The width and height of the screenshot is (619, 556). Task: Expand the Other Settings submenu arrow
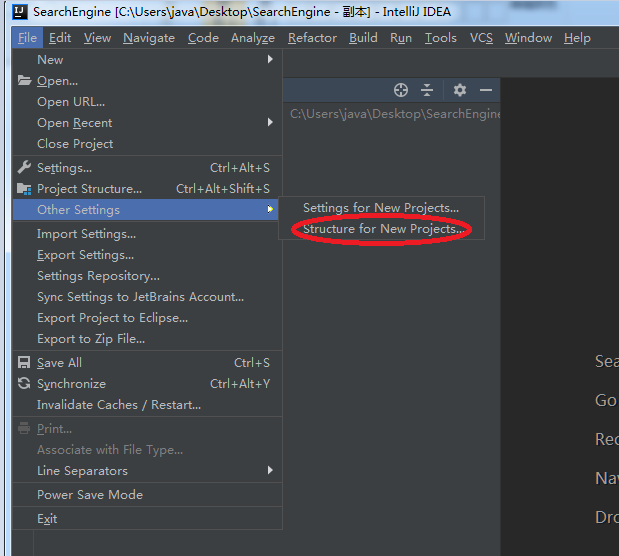pyautogui.click(x=270, y=209)
